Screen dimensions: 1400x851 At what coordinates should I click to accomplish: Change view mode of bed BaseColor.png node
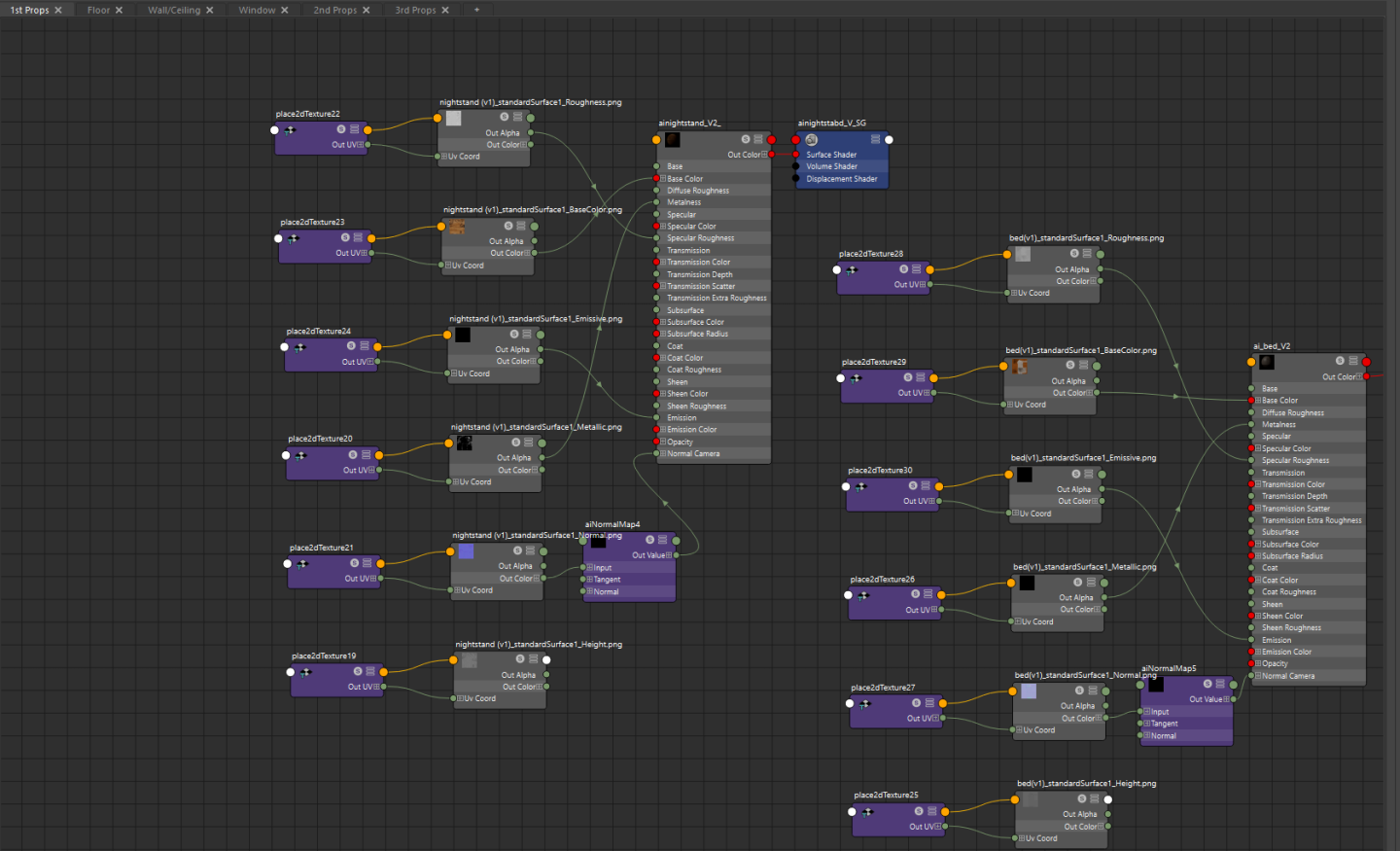click(1083, 366)
